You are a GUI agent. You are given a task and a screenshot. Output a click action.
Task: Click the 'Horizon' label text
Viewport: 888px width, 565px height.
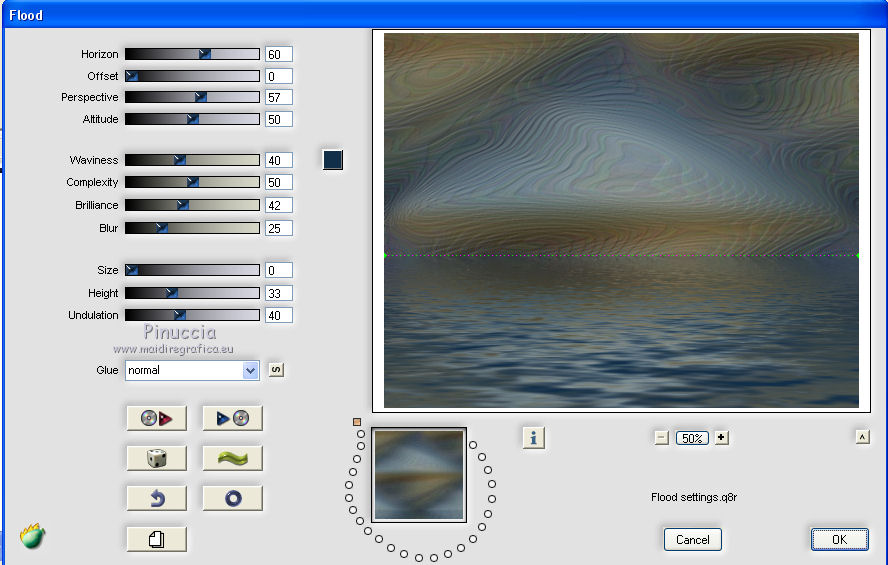click(x=99, y=54)
